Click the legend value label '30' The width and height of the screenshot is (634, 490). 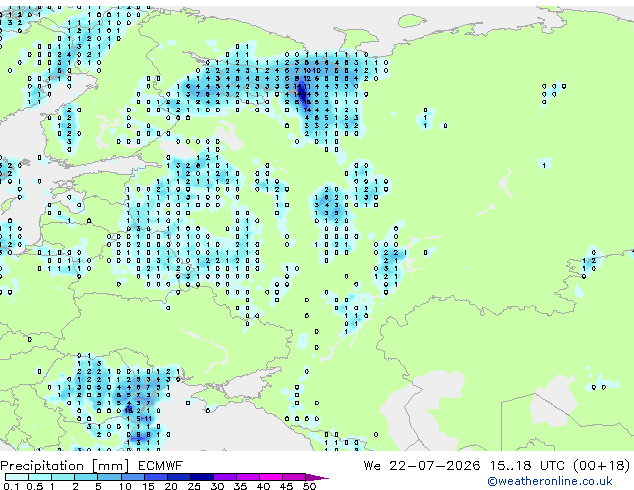point(217,486)
